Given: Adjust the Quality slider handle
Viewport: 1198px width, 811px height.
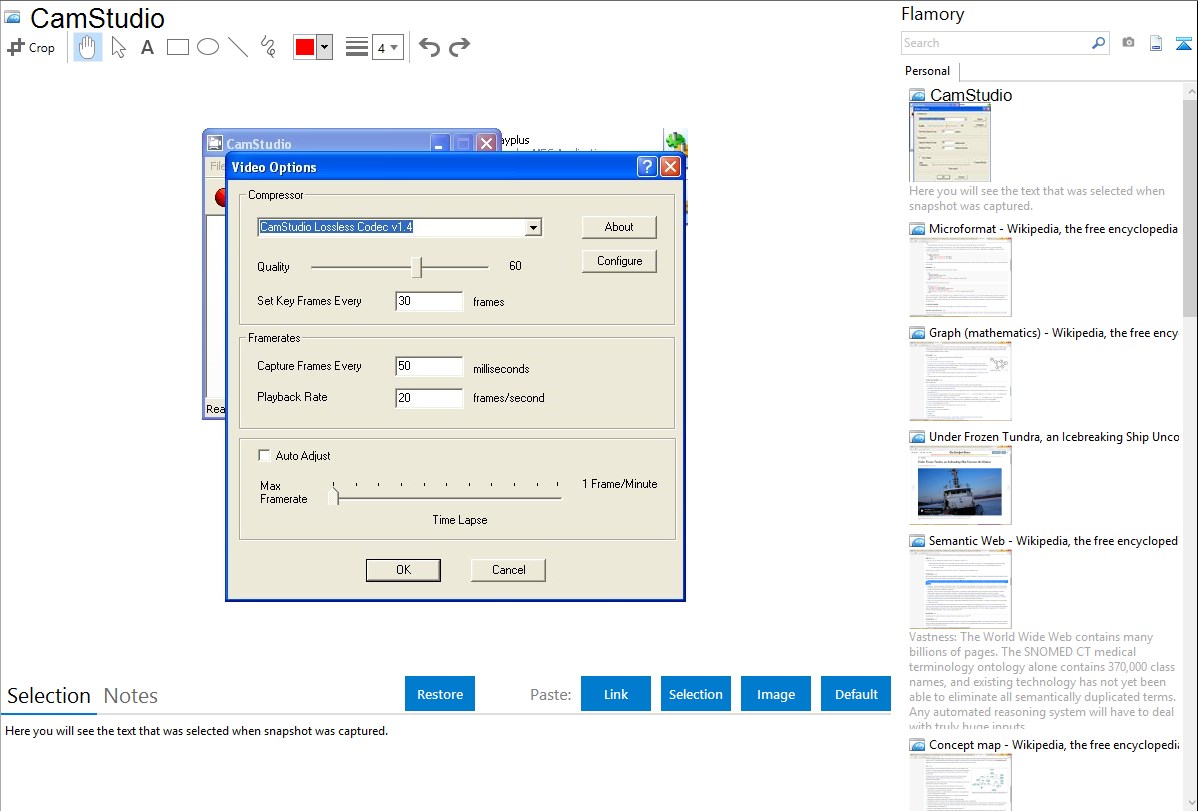Looking at the screenshot, I should [x=416, y=267].
